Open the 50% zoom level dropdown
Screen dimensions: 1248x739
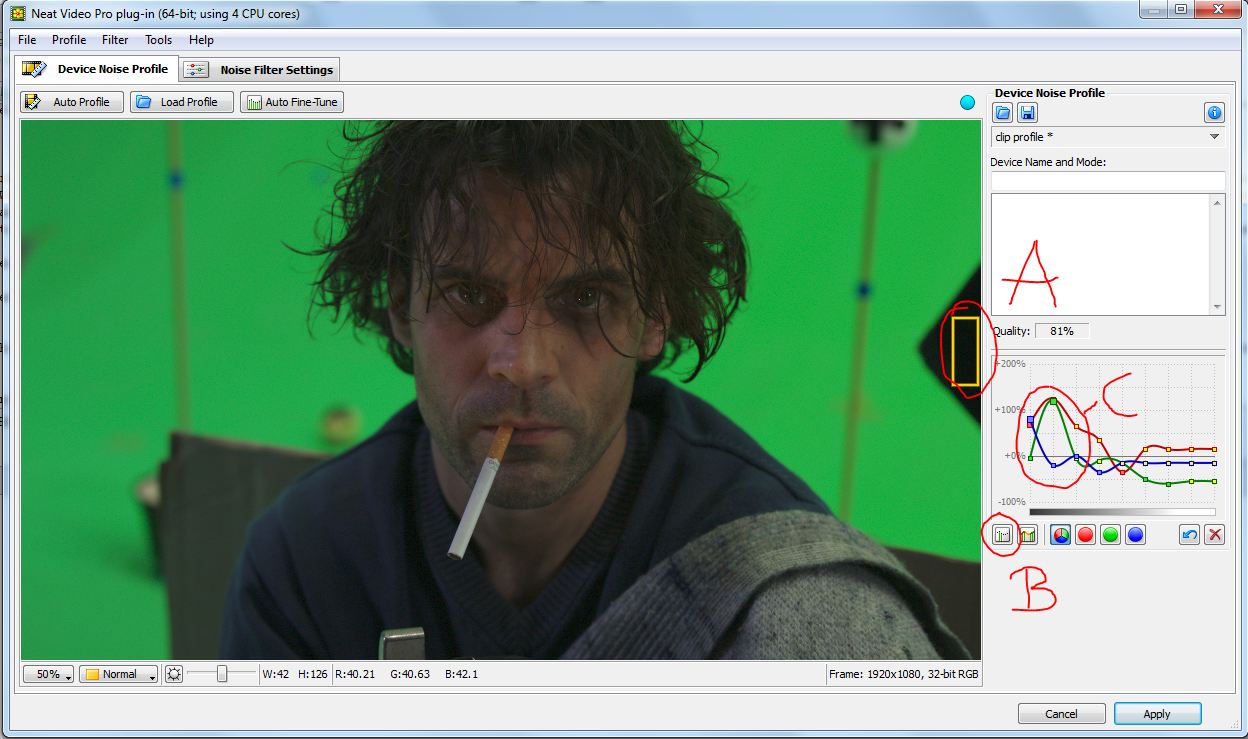tap(48, 674)
